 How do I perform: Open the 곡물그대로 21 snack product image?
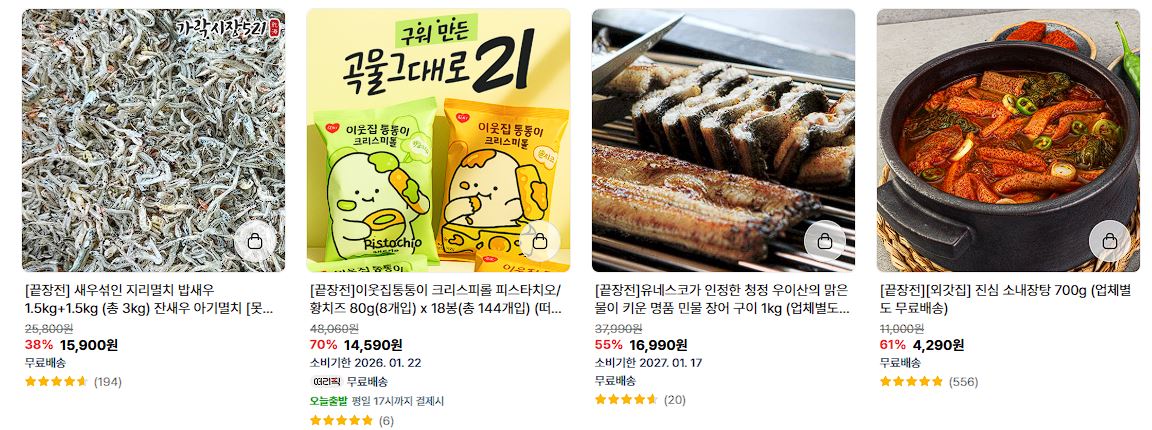(439, 140)
